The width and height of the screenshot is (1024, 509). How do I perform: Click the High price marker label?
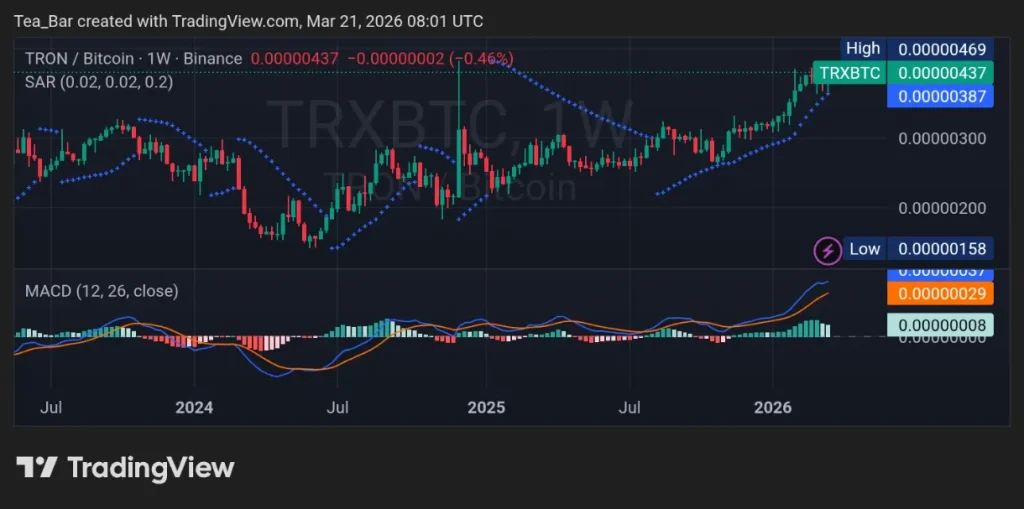862,48
